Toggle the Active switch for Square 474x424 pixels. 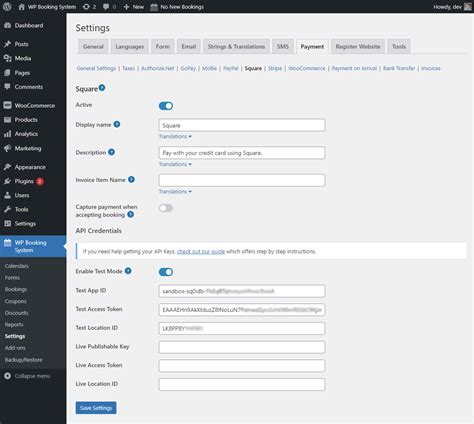(166, 106)
